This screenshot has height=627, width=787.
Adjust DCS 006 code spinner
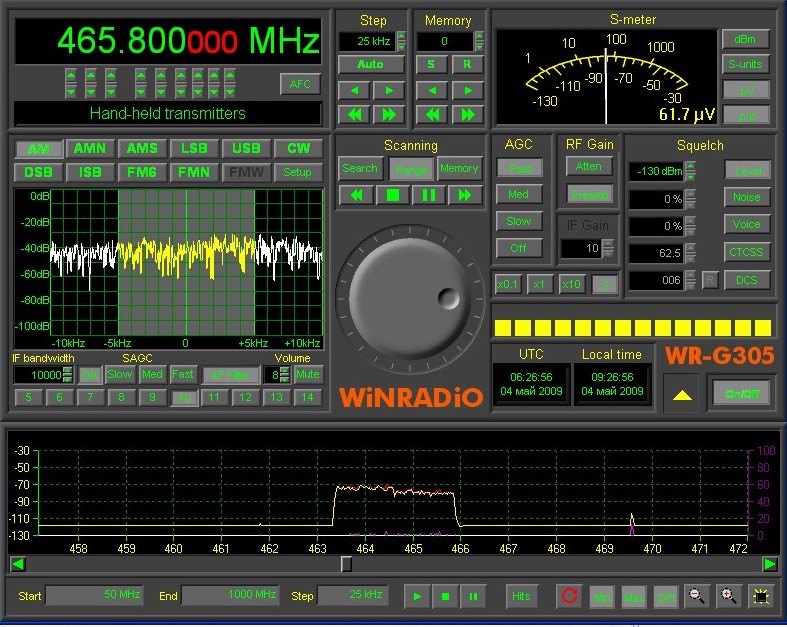click(691, 280)
